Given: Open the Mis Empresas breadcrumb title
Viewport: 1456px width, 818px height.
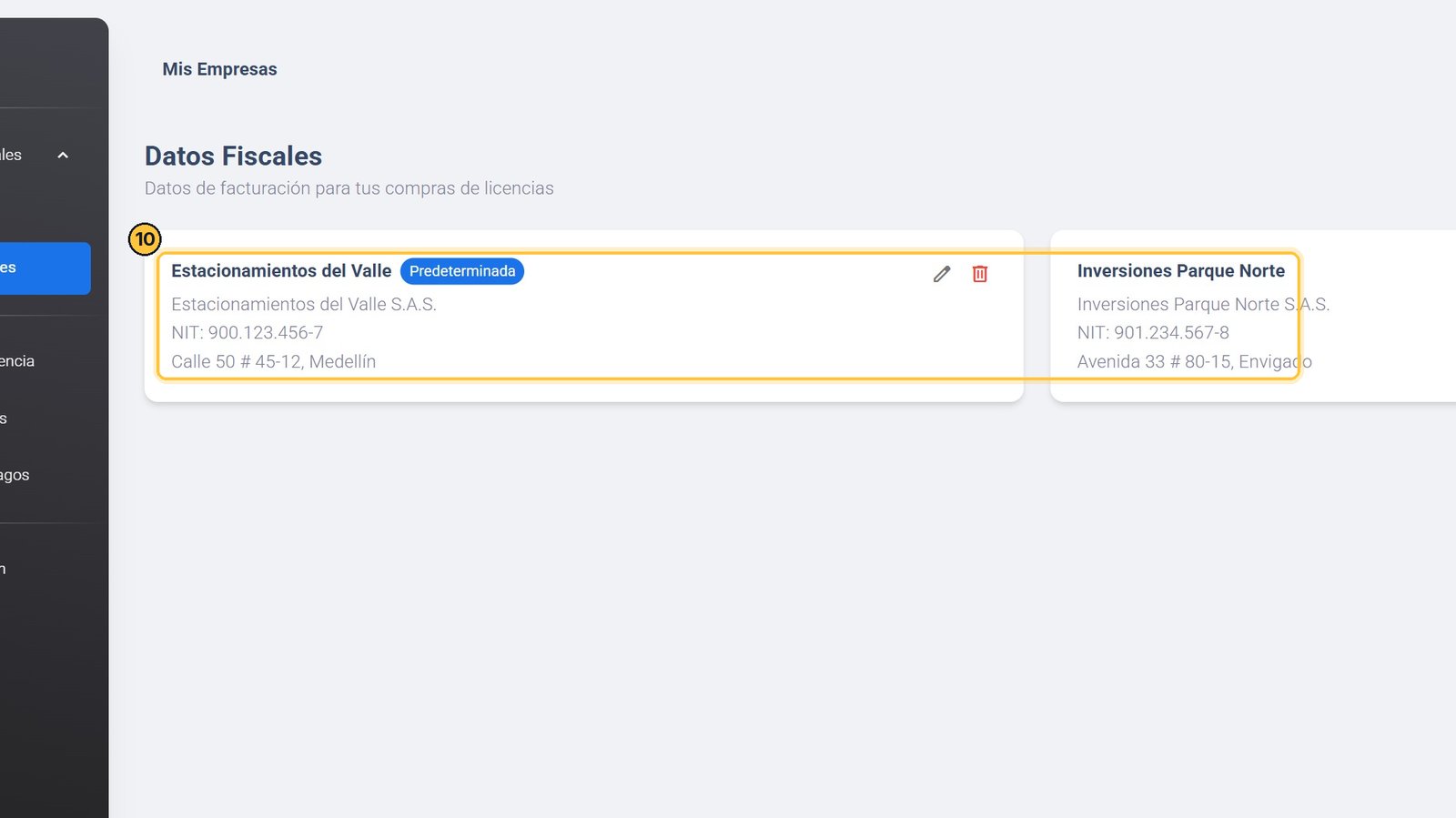Looking at the screenshot, I should pos(219,69).
